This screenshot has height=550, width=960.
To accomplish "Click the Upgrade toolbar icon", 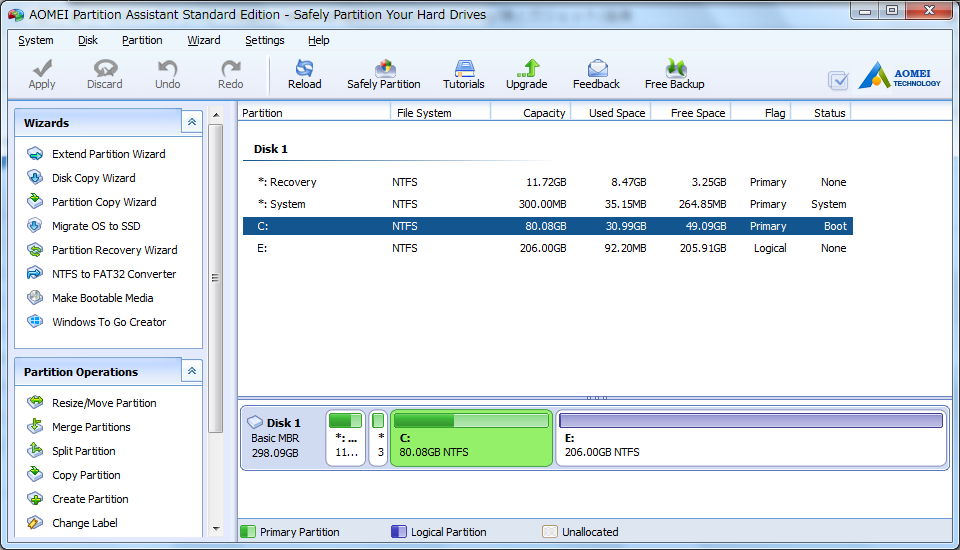I will click(527, 67).
